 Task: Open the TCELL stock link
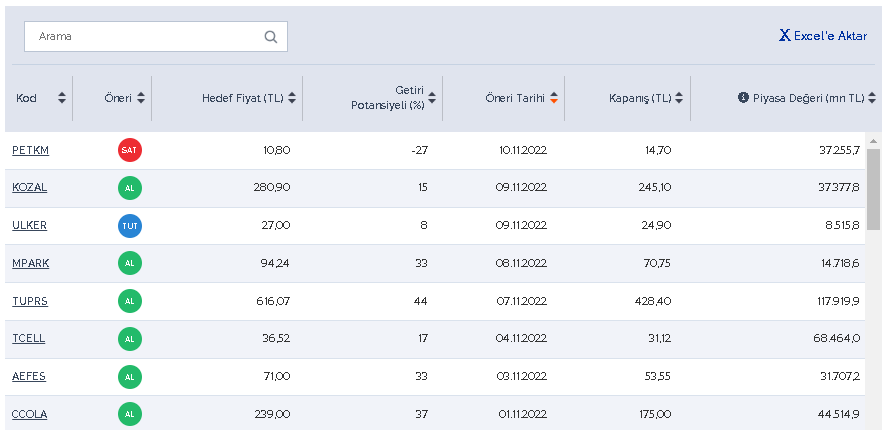(28, 339)
